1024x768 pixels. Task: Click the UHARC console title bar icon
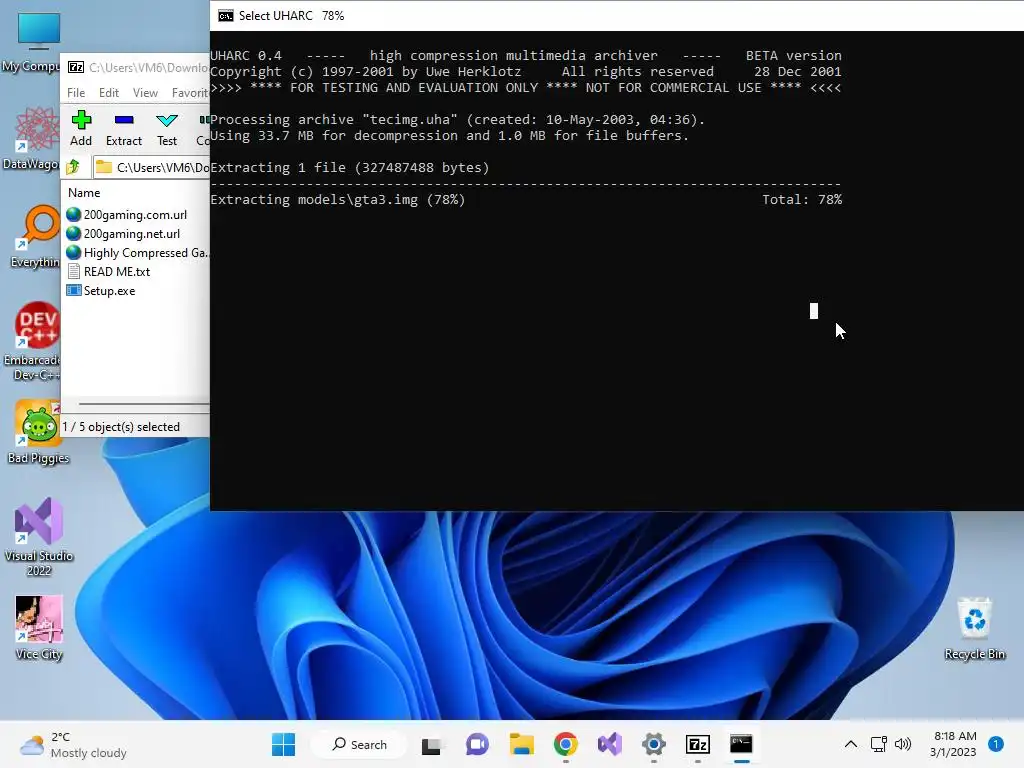tap(225, 16)
